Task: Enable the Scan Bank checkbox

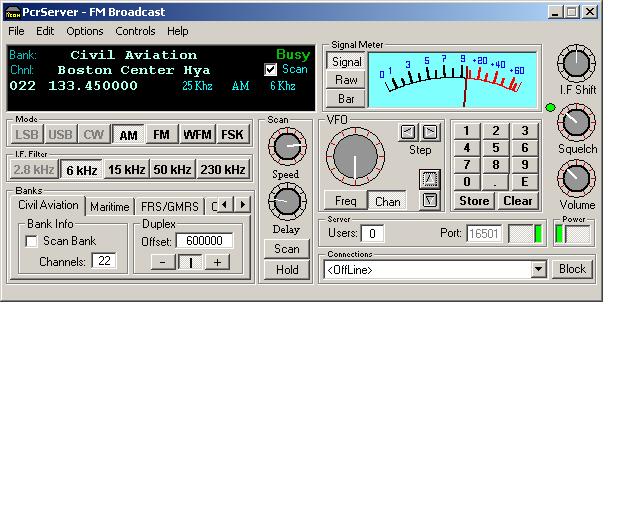Action: click(x=31, y=241)
